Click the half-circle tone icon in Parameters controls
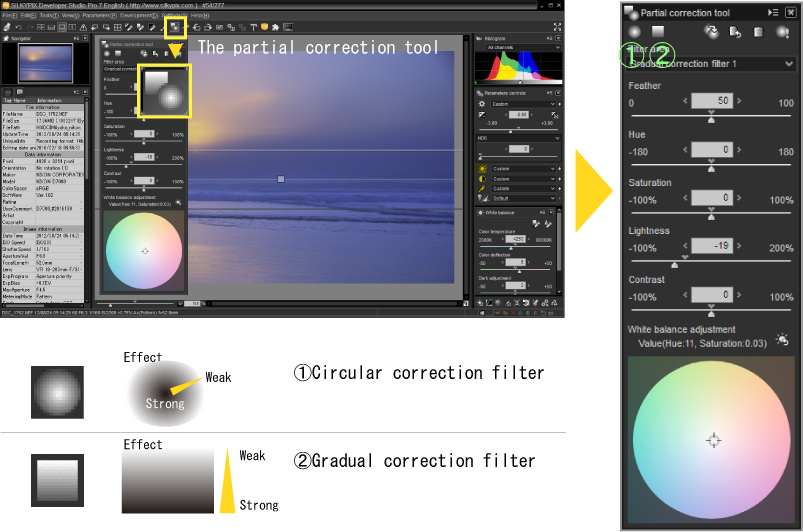 click(482, 179)
